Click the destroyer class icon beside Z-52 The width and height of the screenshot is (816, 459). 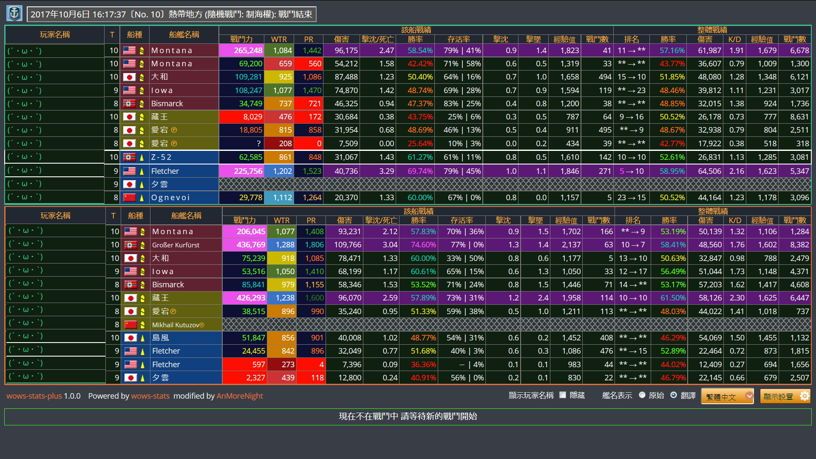[142, 157]
